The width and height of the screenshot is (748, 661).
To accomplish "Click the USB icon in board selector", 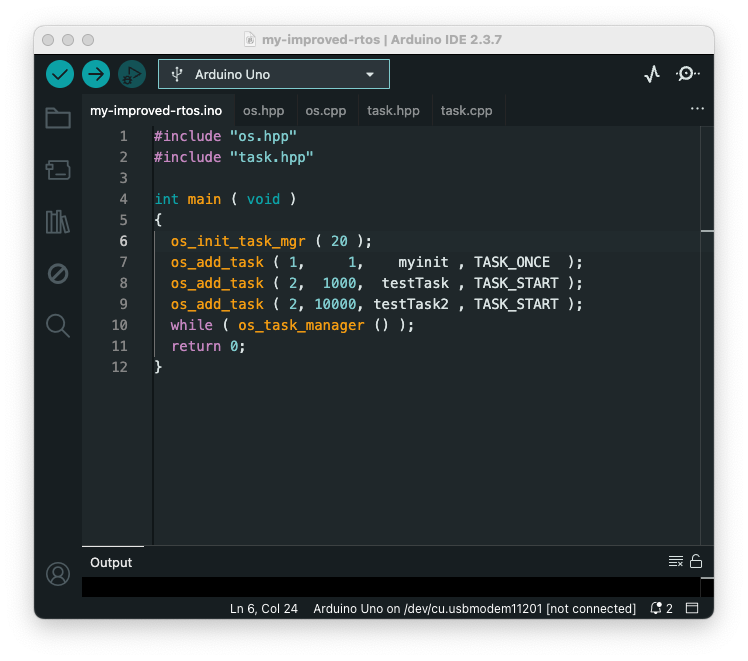I will click(177, 74).
